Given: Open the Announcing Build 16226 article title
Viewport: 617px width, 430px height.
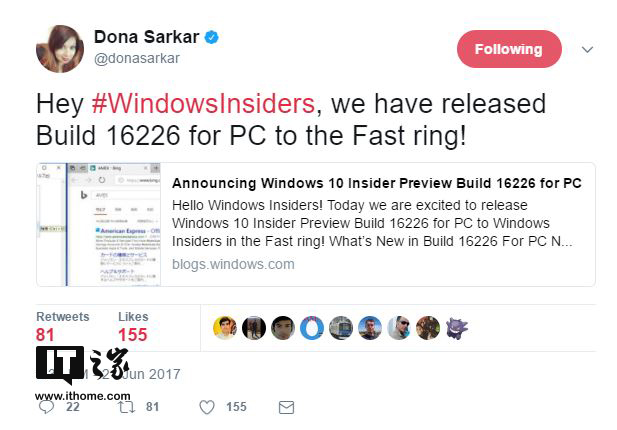Looking at the screenshot, I should pos(377,183).
